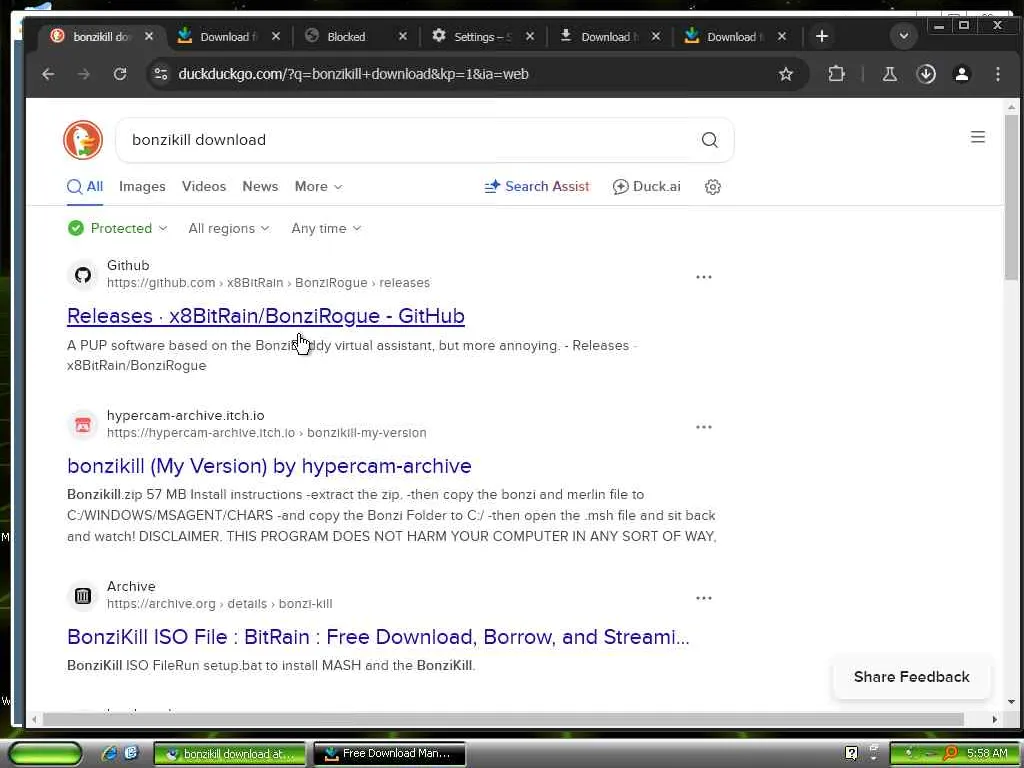The image size is (1024, 768).
Task: Click the vertical scrollbar thumb
Action: click(x=1012, y=196)
